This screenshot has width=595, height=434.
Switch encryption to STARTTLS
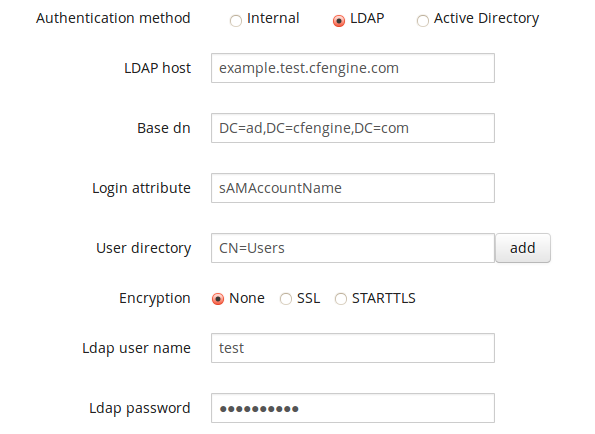(341, 299)
